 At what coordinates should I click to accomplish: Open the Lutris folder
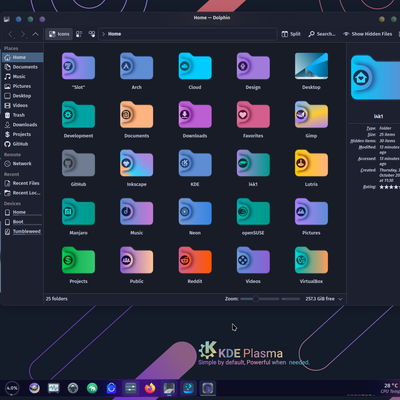click(311, 163)
